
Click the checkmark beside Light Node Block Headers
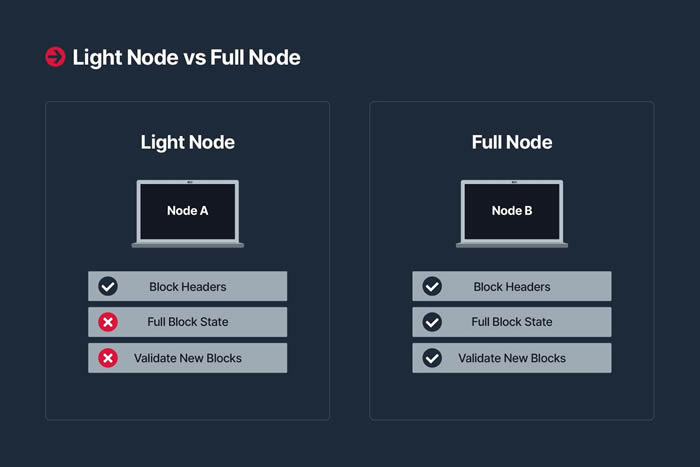click(108, 286)
